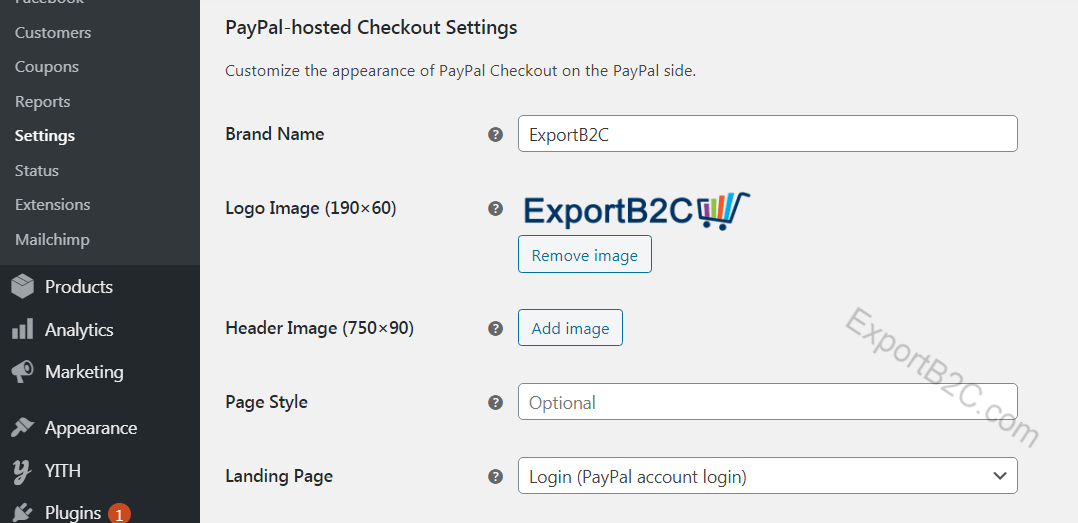Click the Appearance paintbrush icon
This screenshot has height=523, width=1078.
tap(22, 427)
